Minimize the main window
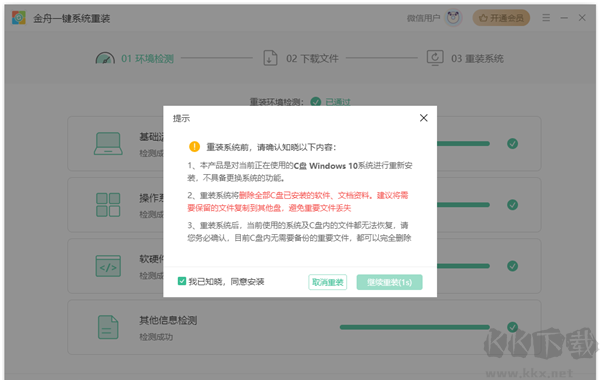Screen dimensions: 600x380 pos(564,18)
